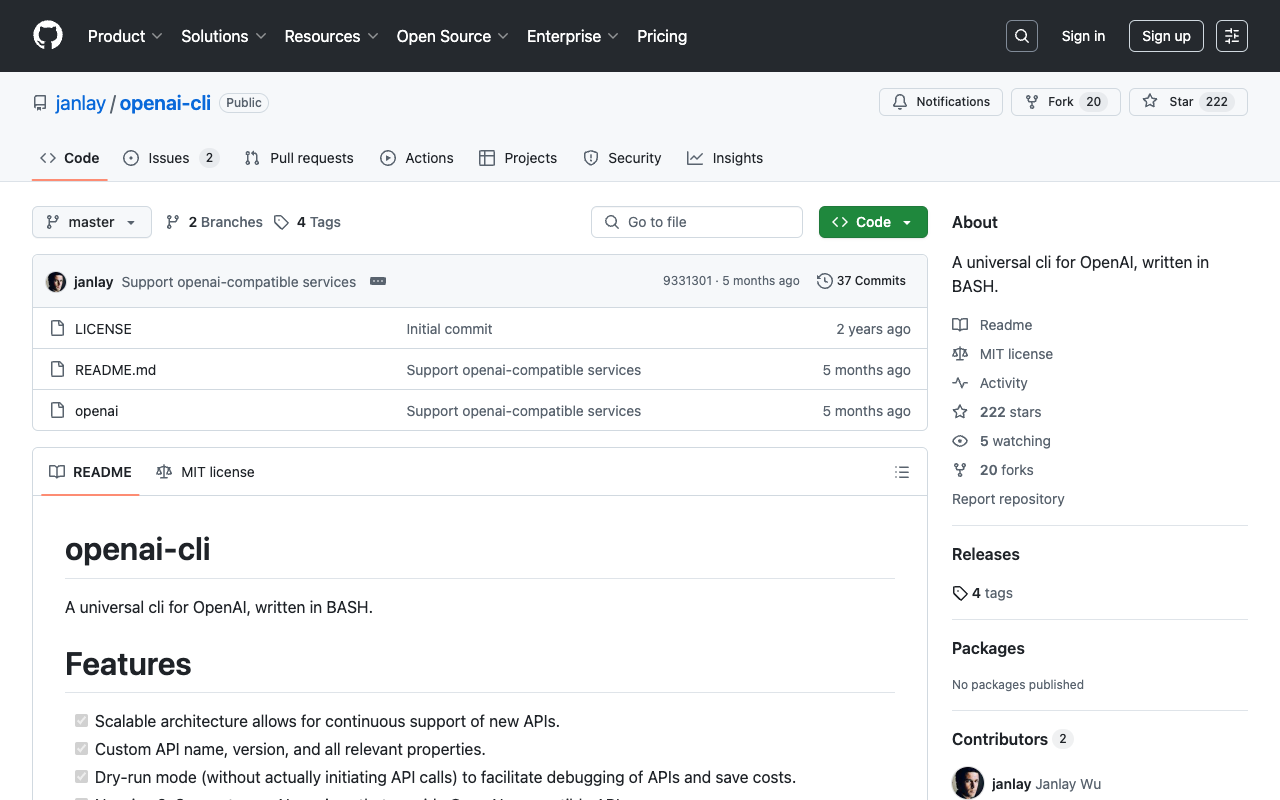1280x800 pixels.
Task: Open commit hash 9331301
Action: pos(687,281)
